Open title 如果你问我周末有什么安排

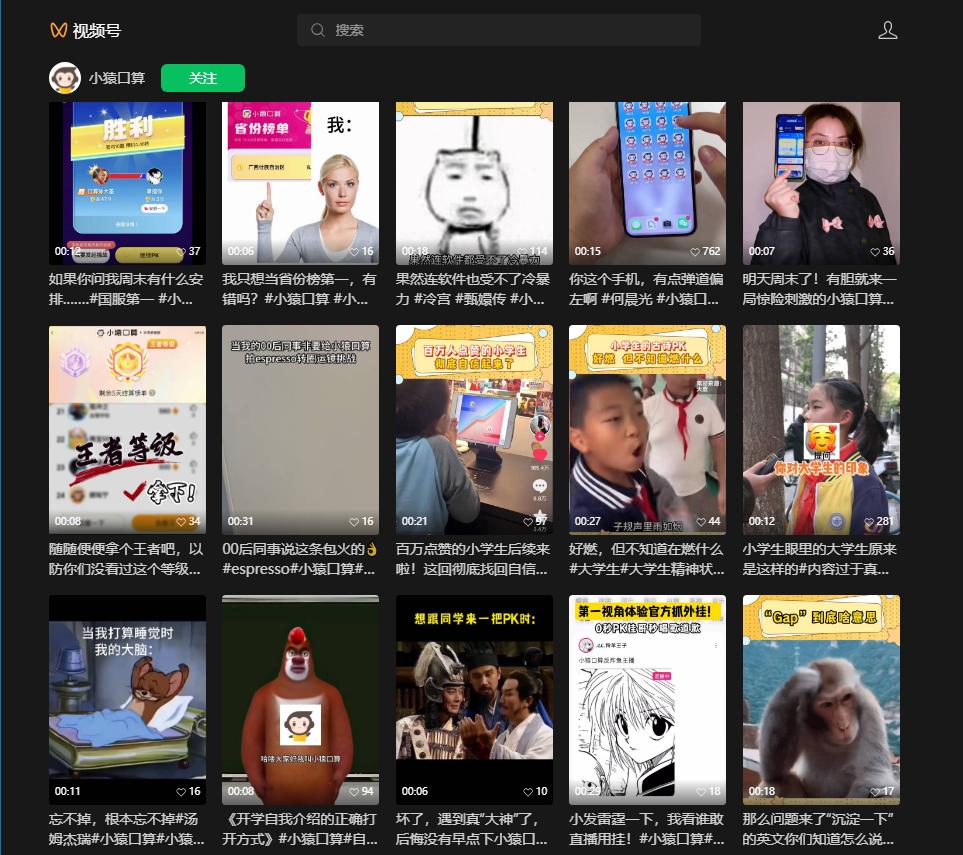coord(126,289)
